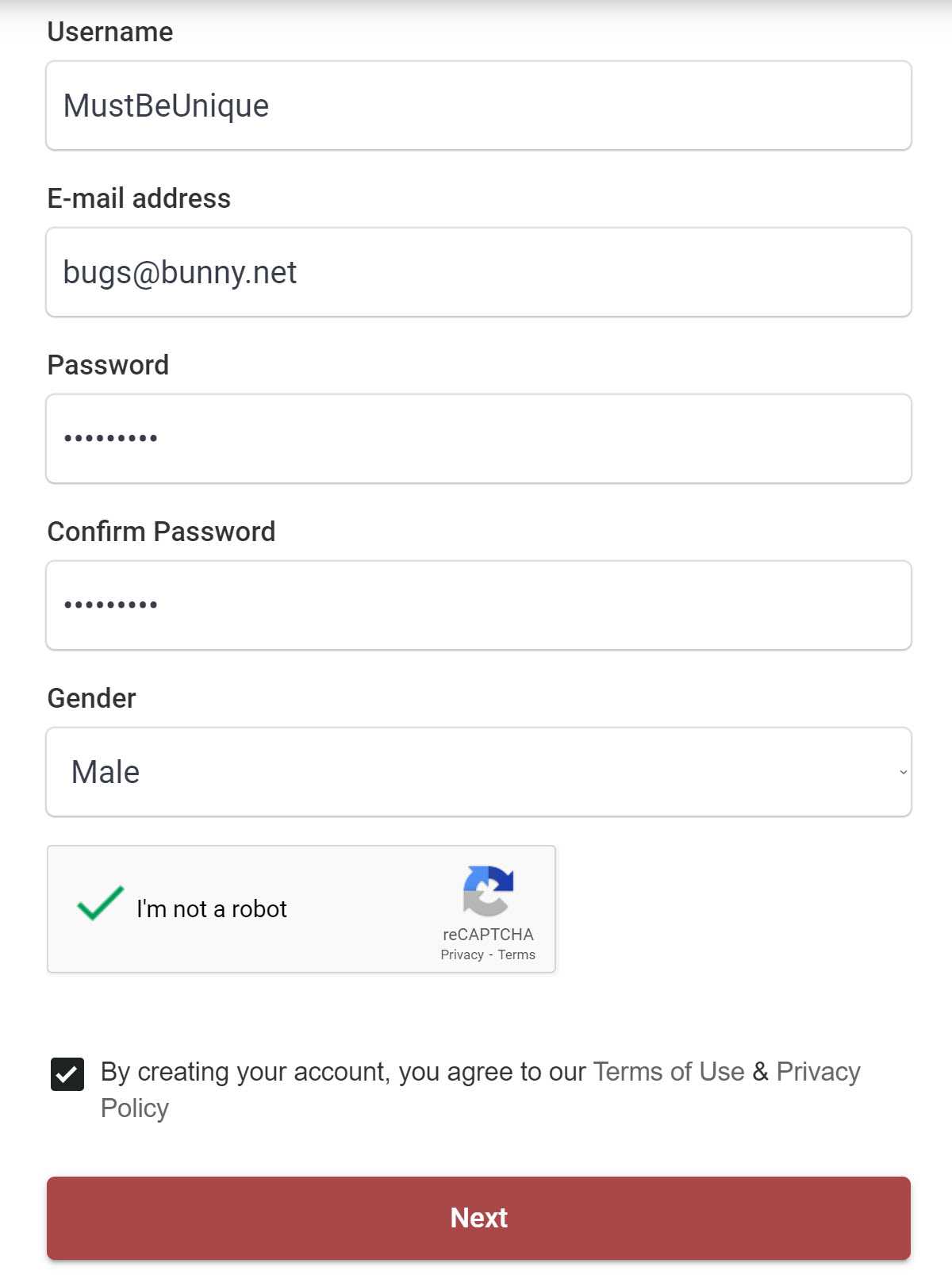Open the Gender select box showing Male
The image size is (952, 1275).
coord(478,772)
